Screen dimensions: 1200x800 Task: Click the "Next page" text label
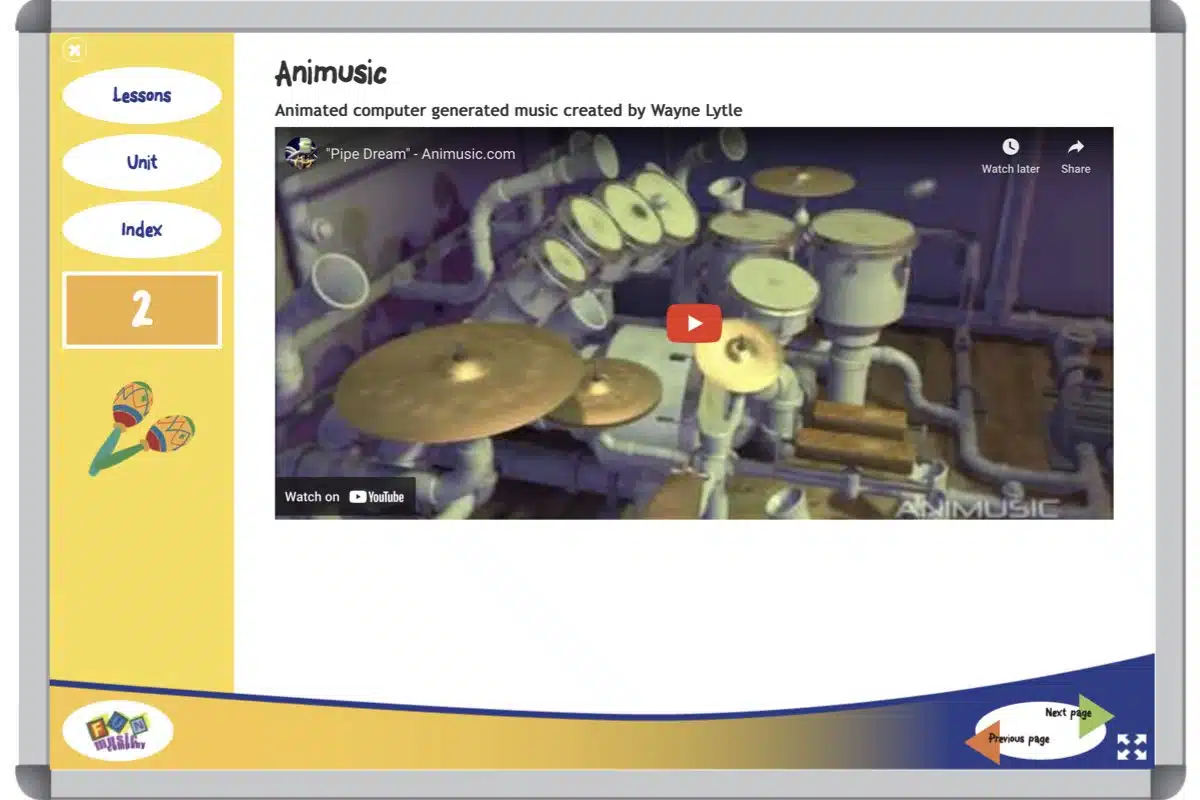pyautogui.click(x=1067, y=713)
